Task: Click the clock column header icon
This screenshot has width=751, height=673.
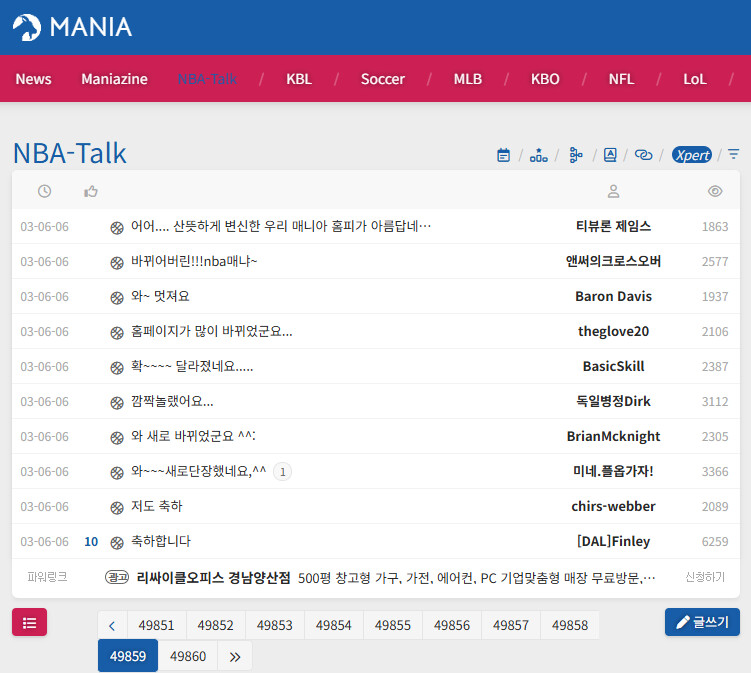Action: pyautogui.click(x=45, y=192)
